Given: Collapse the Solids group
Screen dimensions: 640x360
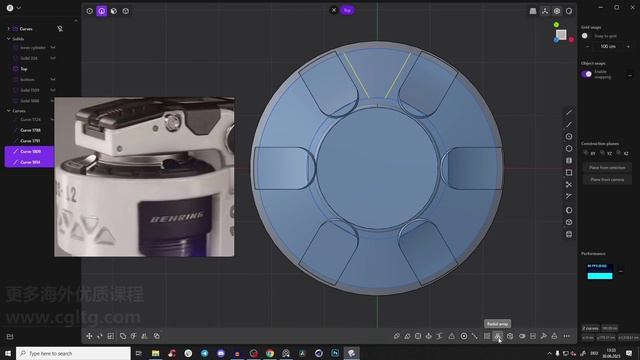Looking at the screenshot, I should tap(9, 39).
